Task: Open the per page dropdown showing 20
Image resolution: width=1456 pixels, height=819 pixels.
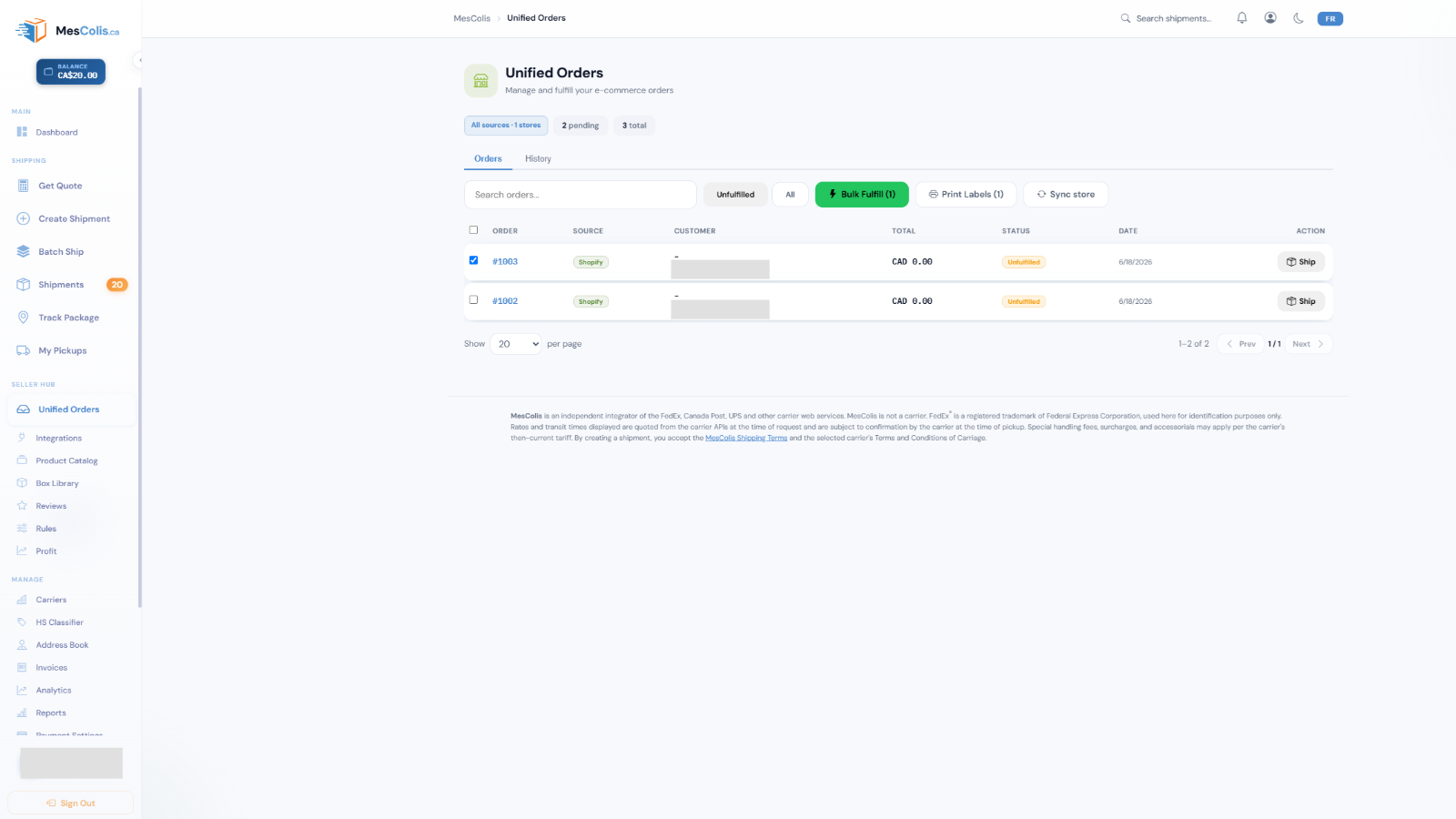Action: (516, 344)
